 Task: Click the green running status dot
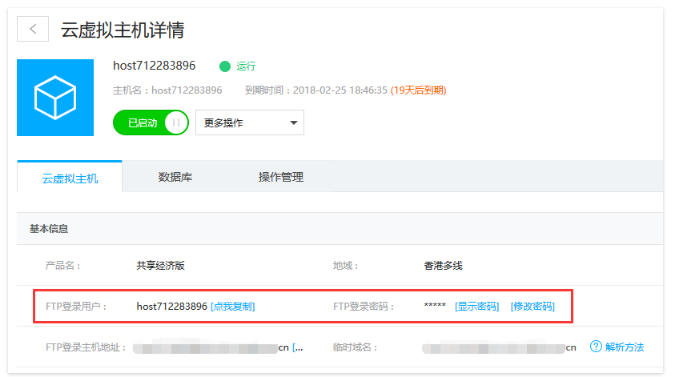(x=225, y=67)
